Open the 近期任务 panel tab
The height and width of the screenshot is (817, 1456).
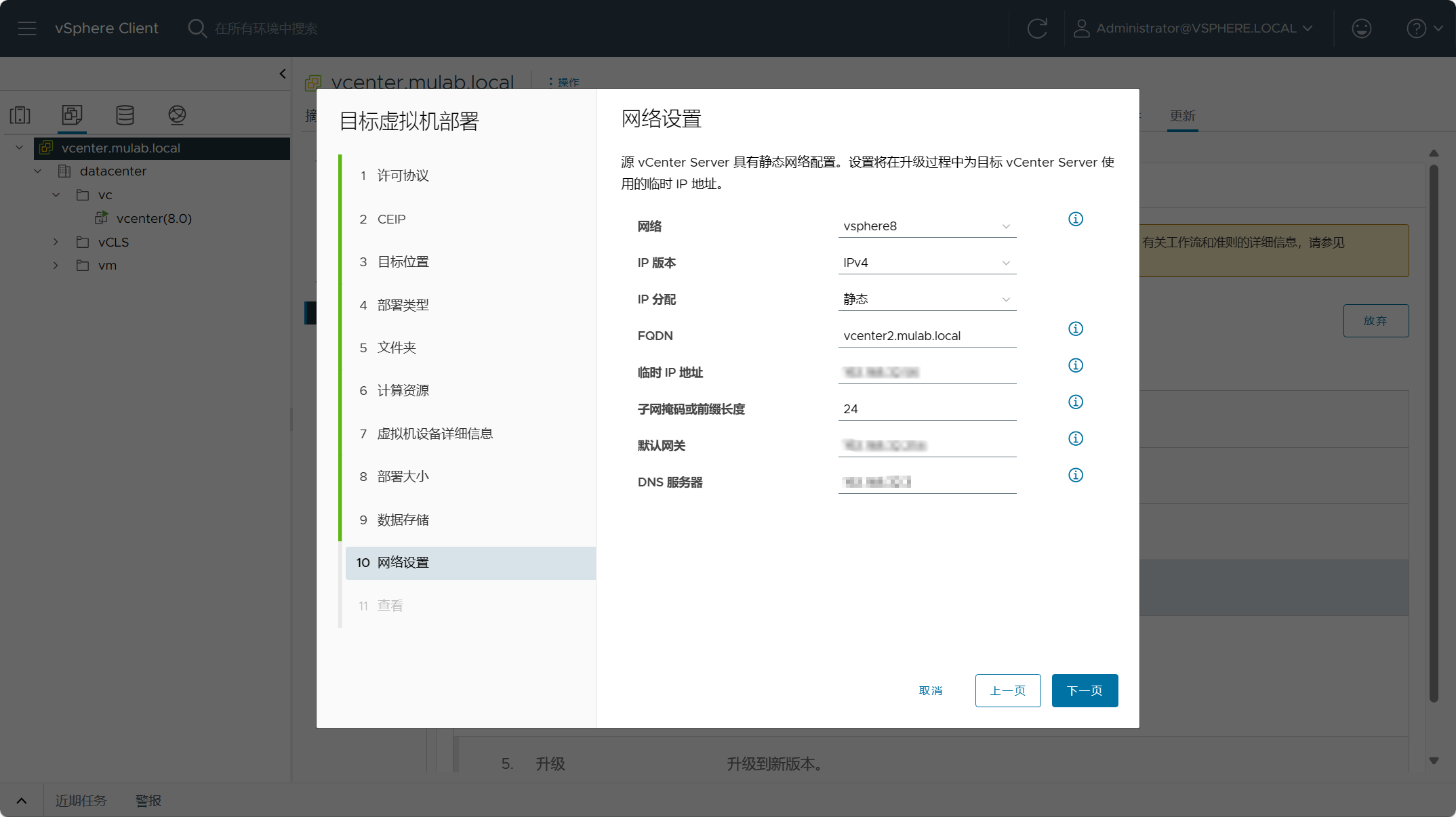(81, 801)
